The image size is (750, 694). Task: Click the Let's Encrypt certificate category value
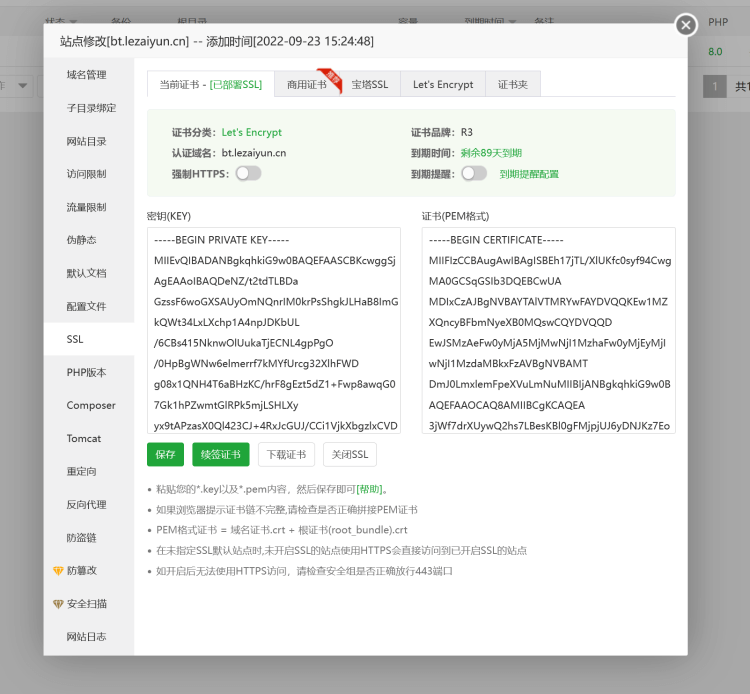click(252, 132)
